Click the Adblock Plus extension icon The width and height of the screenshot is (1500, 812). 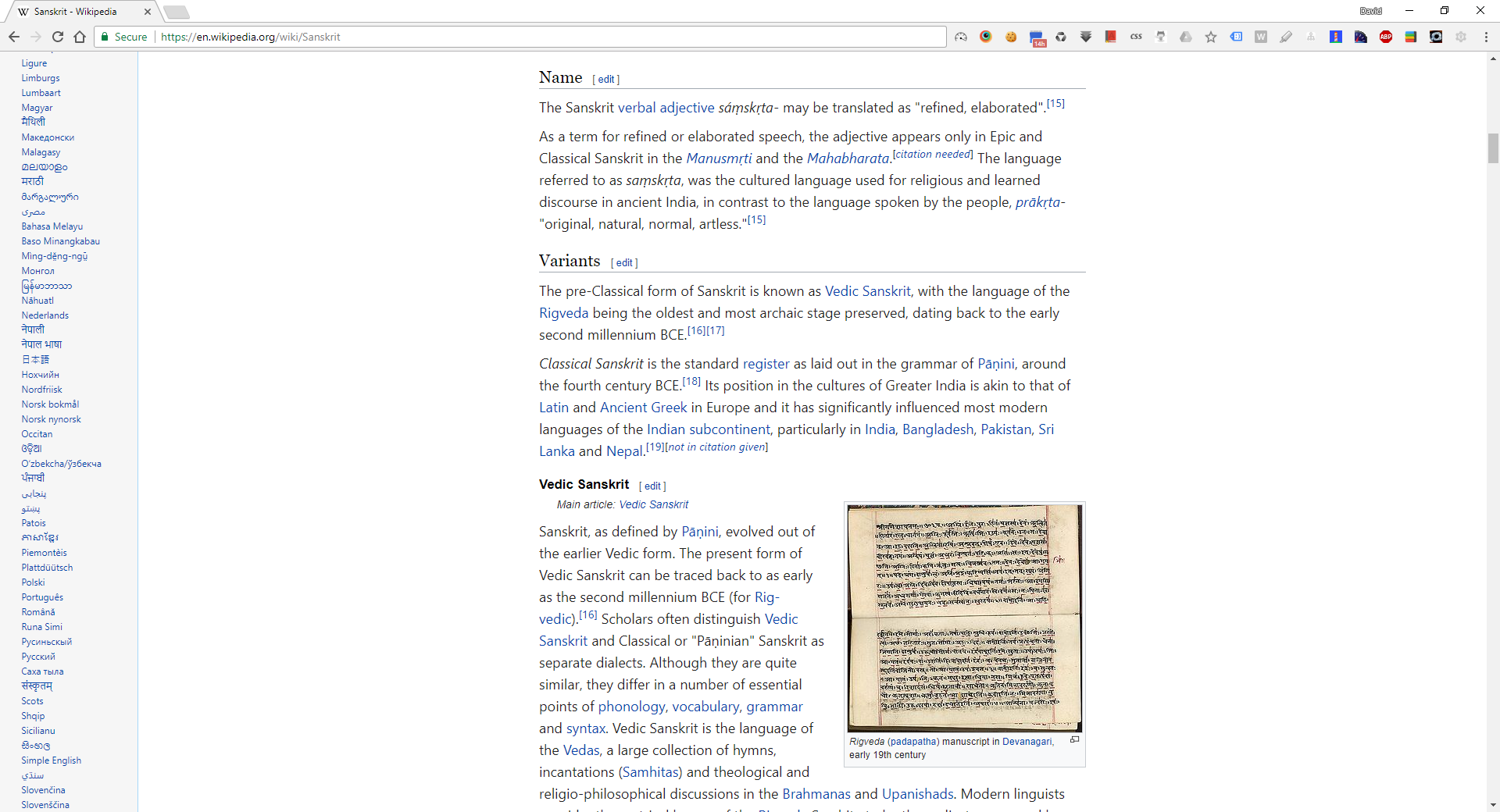point(1385,37)
